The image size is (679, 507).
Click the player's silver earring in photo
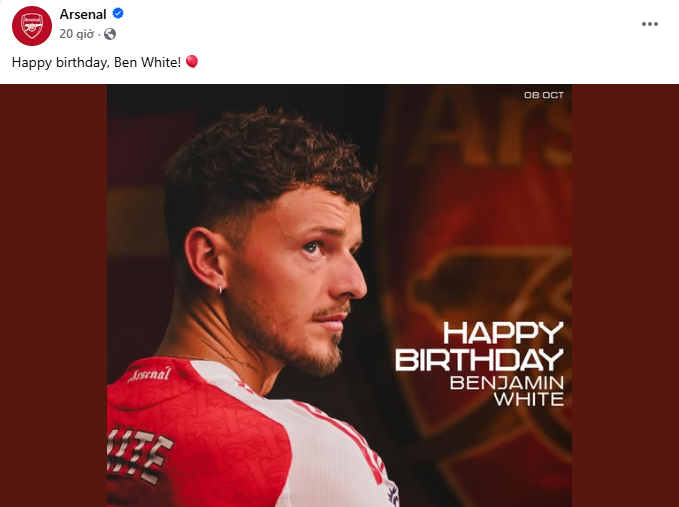tap(219, 287)
